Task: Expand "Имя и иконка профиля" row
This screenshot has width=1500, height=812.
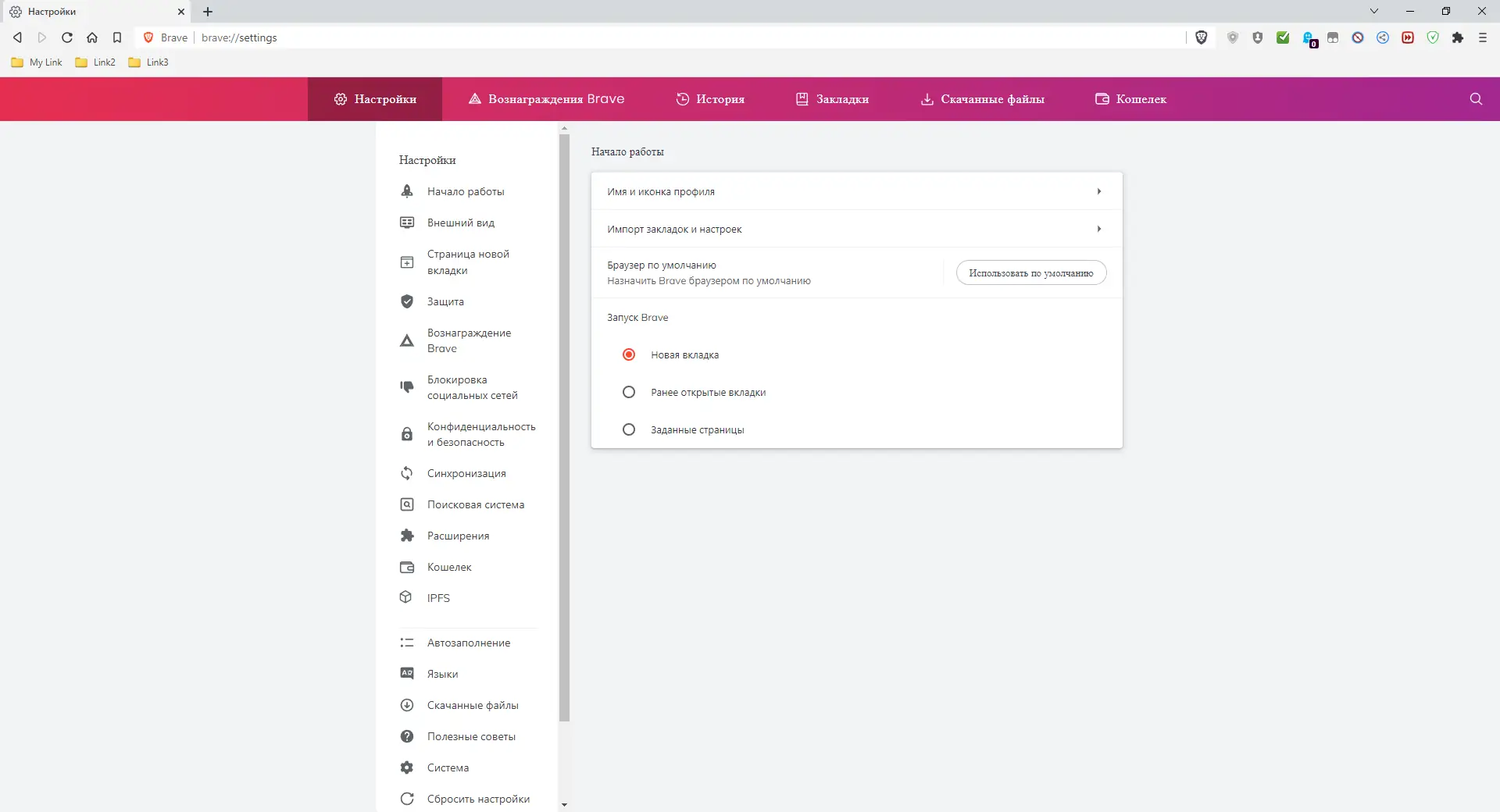Action: point(856,191)
